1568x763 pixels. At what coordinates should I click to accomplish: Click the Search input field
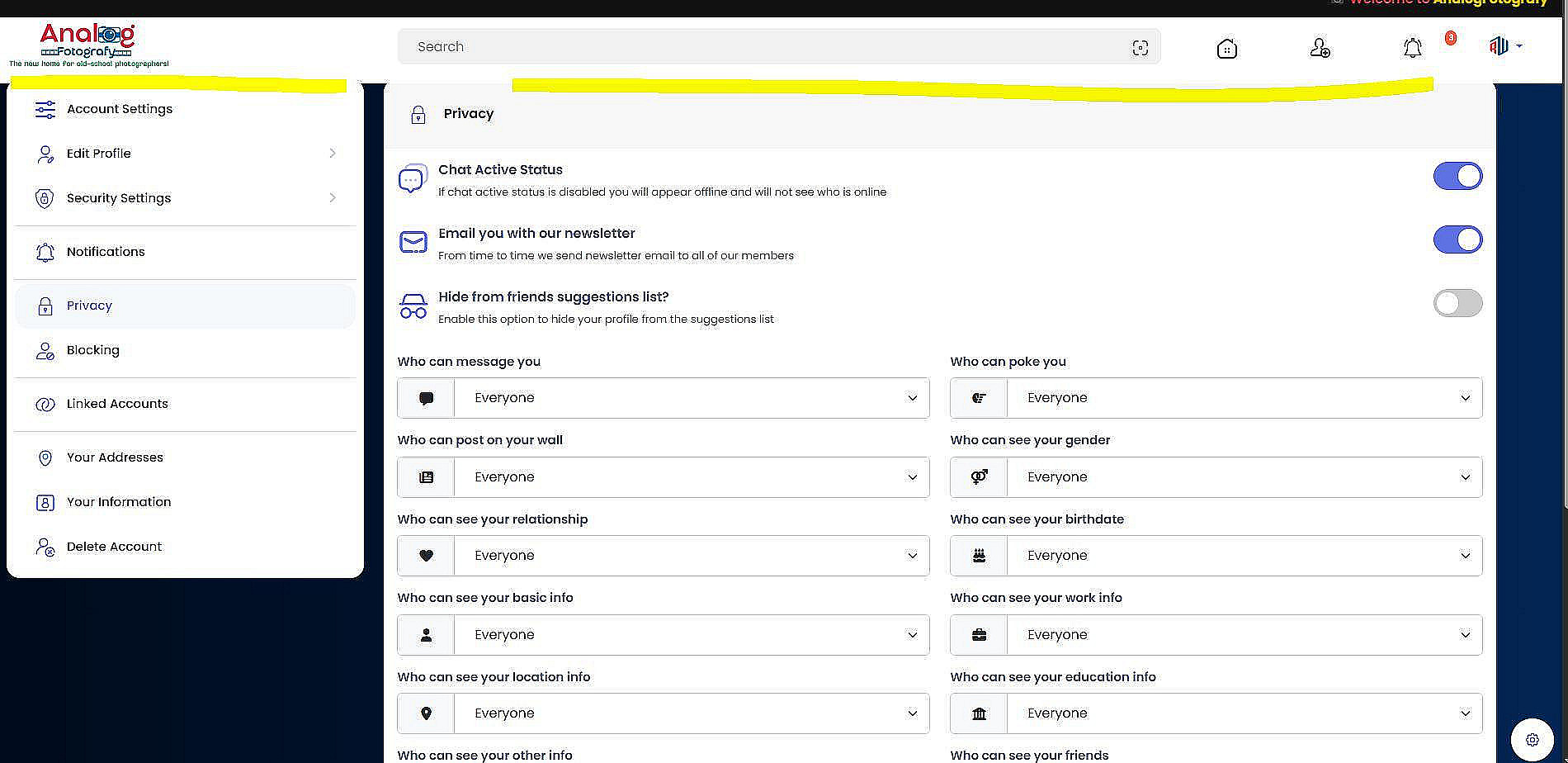tap(779, 47)
